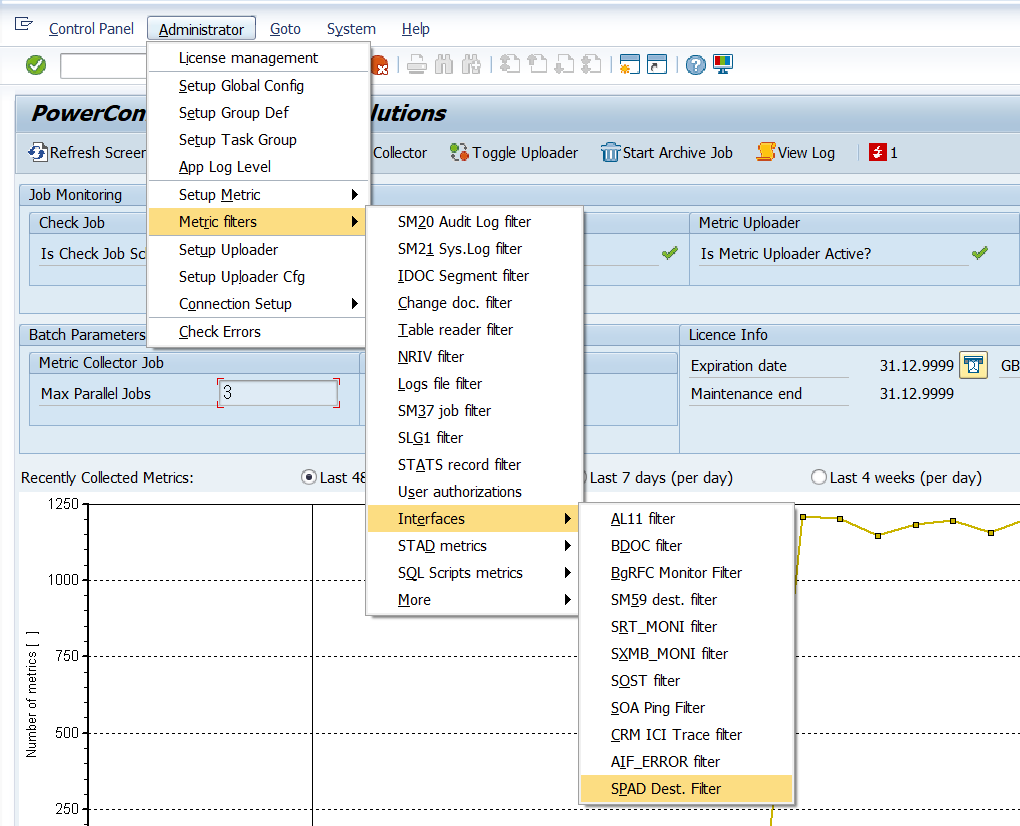Select SM59 dest. filter from Interfaces
The height and width of the screenshot is (826, 1020).
click(664, 600)
